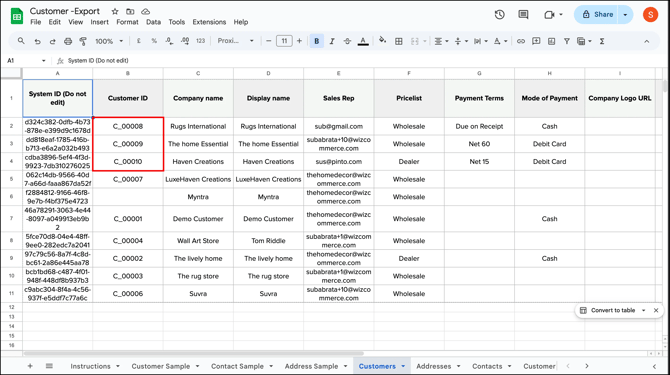Viewport: 670px width, 375px height.
Task: Open the Customers sheet tab menu arrow
Action: point(403,366)
